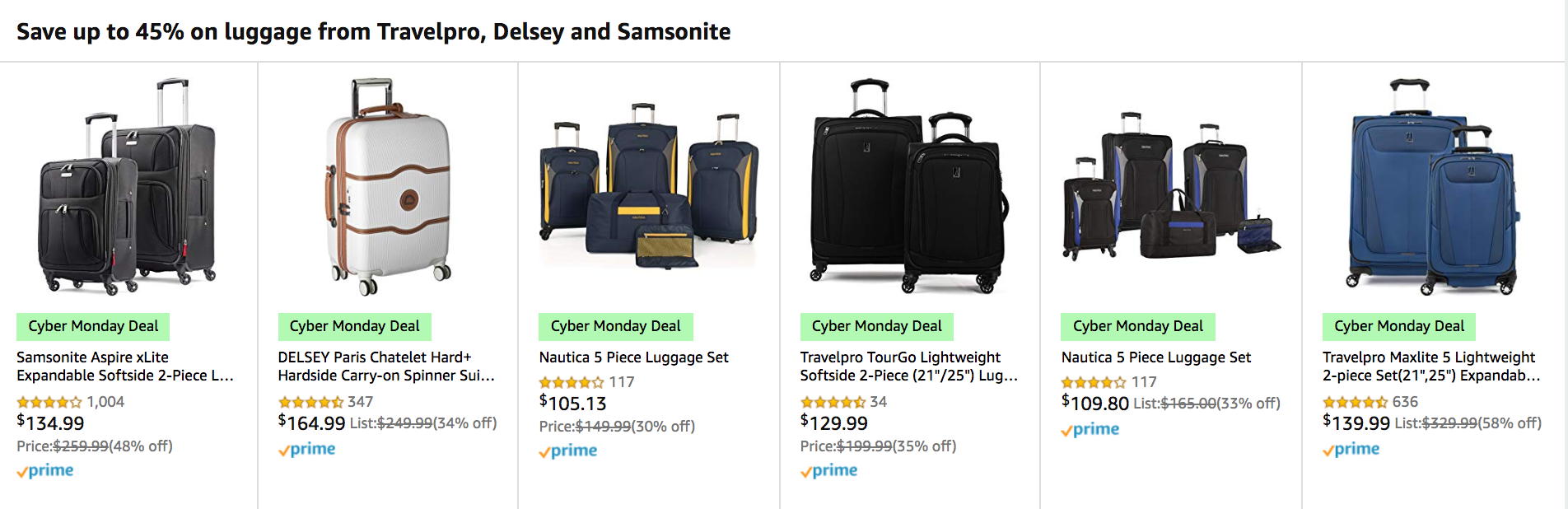The height and width of the screenshot is (509, 1568).
Task: Click Travelpro TourGo star rating beside 34
Action: [833, 402]
